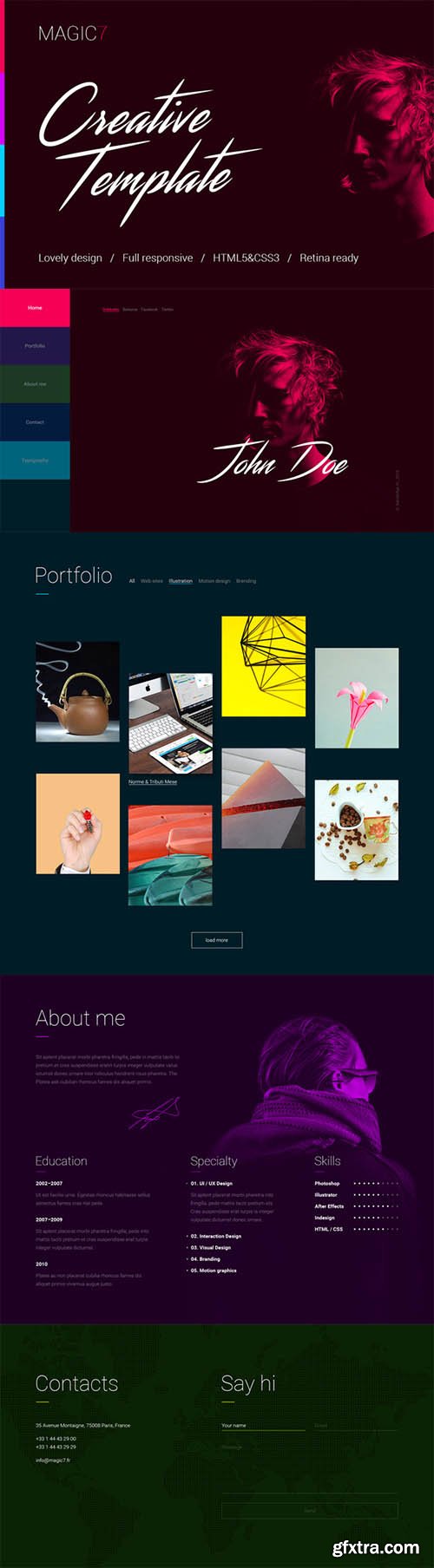Click the Norme & Tributi Mese link
This screenshot has width=434, height=1568.
153,782
